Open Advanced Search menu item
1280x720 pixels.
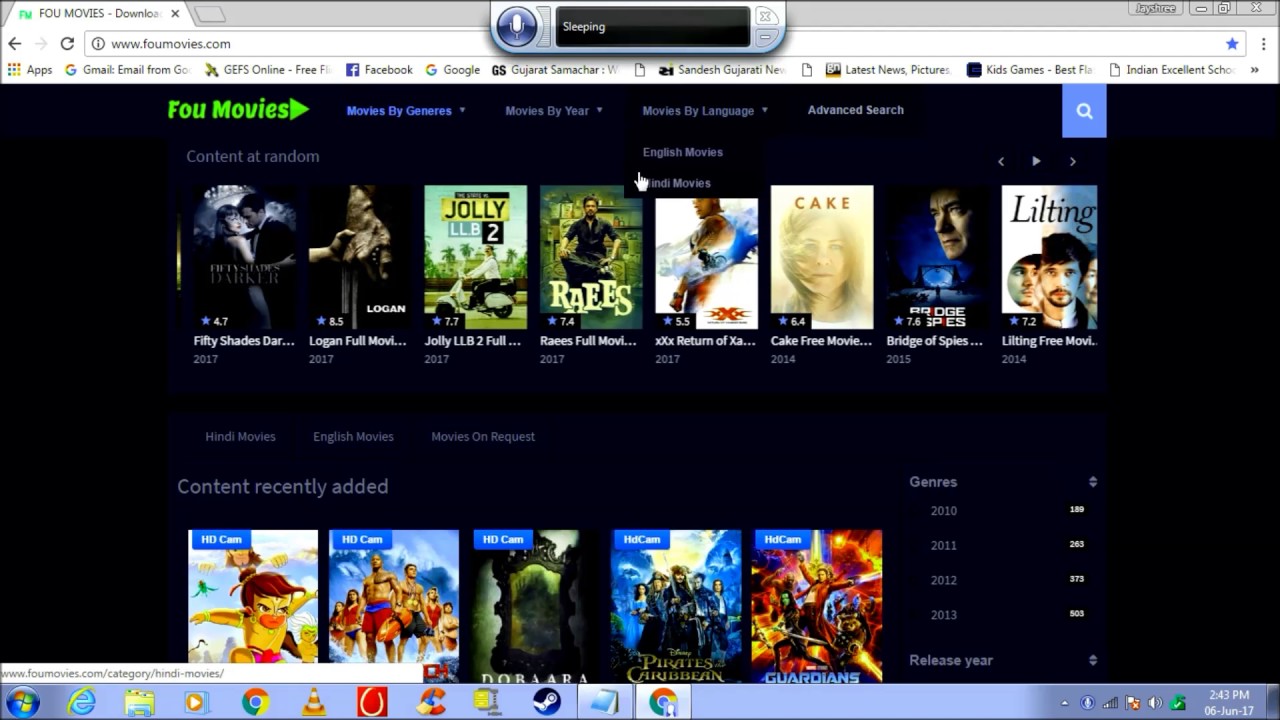855,110
